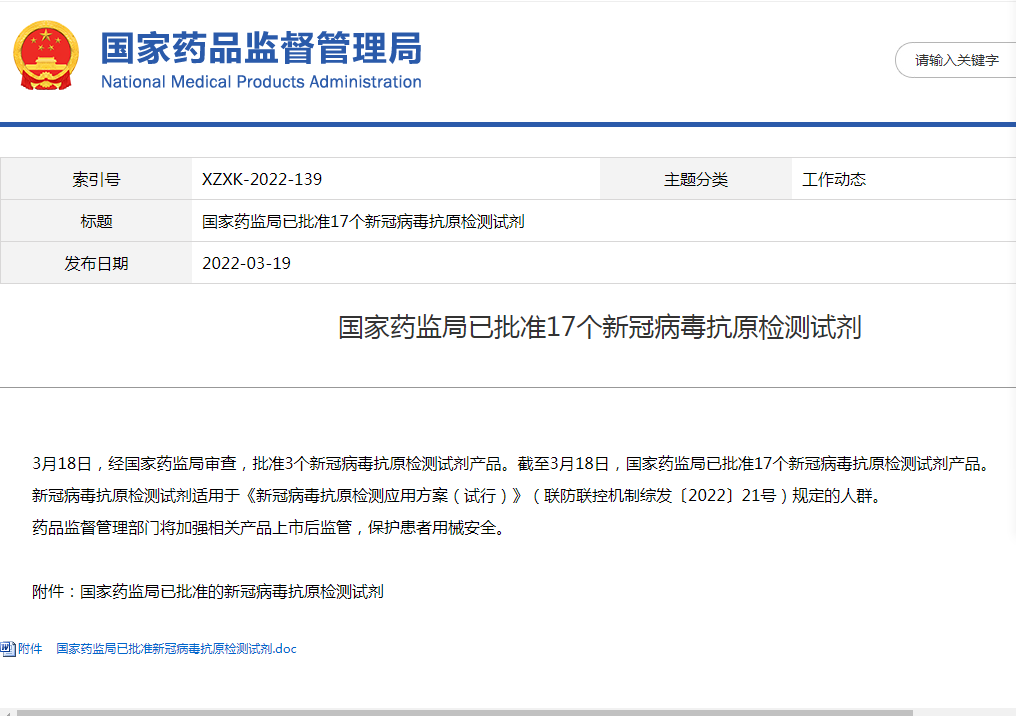The image size is (1016, 716).
Task: Click the 工作动态 category value
Action: tap(834, 180)
